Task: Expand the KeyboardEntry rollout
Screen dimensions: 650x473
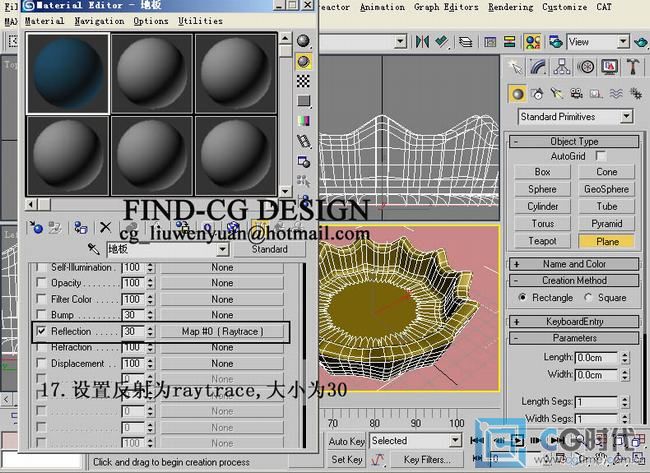Action: (x=574, y=321)
